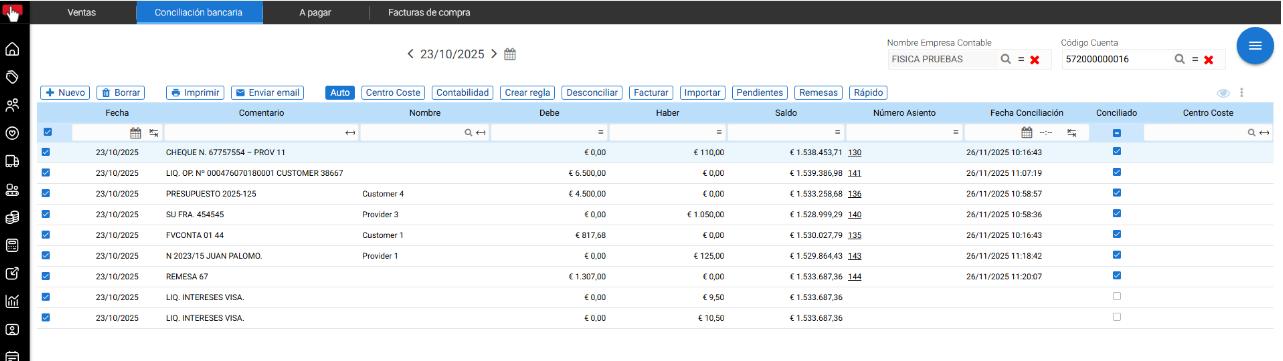Toggle the select-all checkbox in the filter row
The image size is (1283, 361).
coord(48,132)
